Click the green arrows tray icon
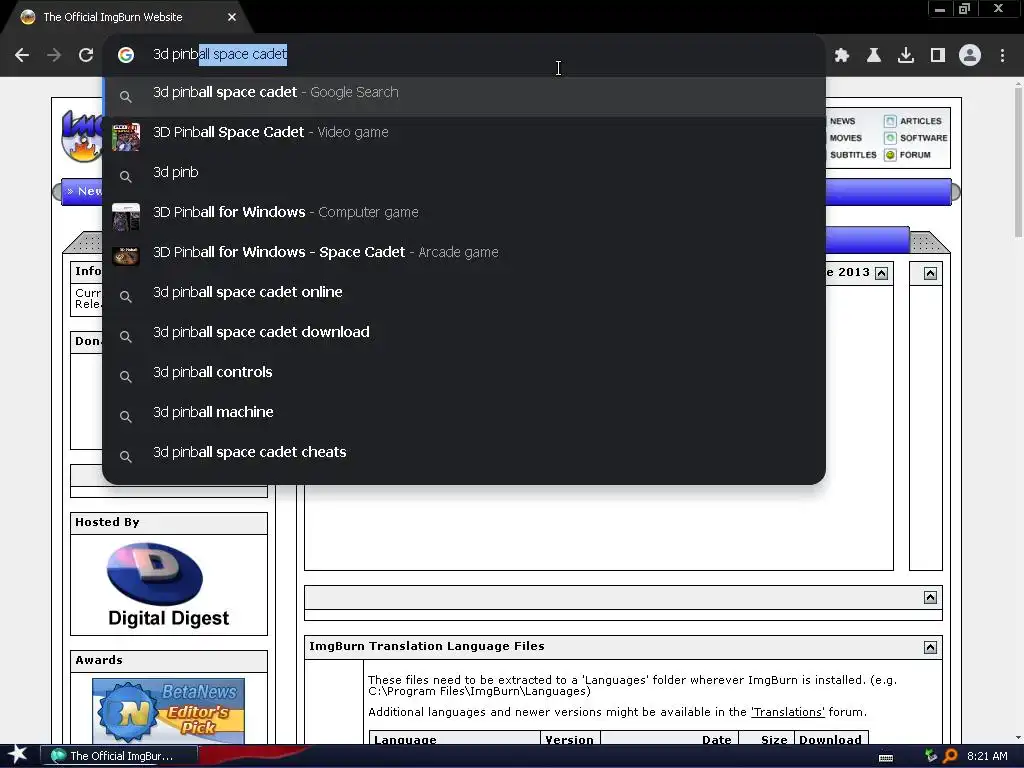Screen dimensions: 1024x768 pos(931,756)
